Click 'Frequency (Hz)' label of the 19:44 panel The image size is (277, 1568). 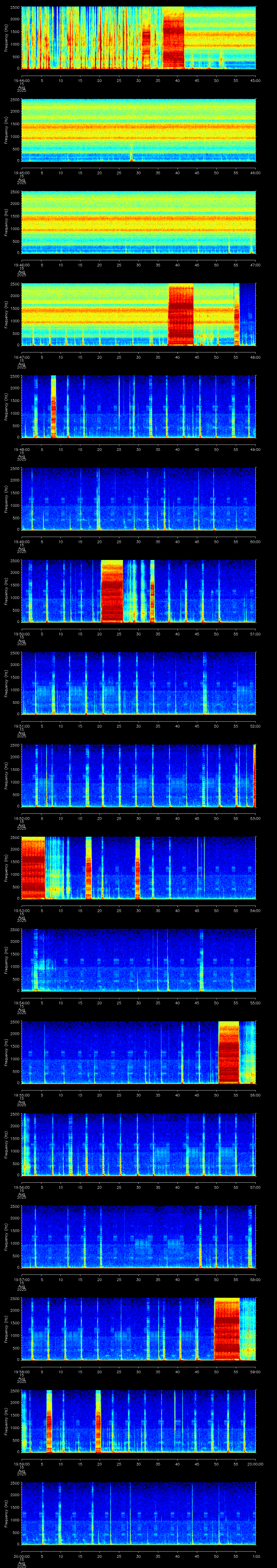(x=7, y=38)
